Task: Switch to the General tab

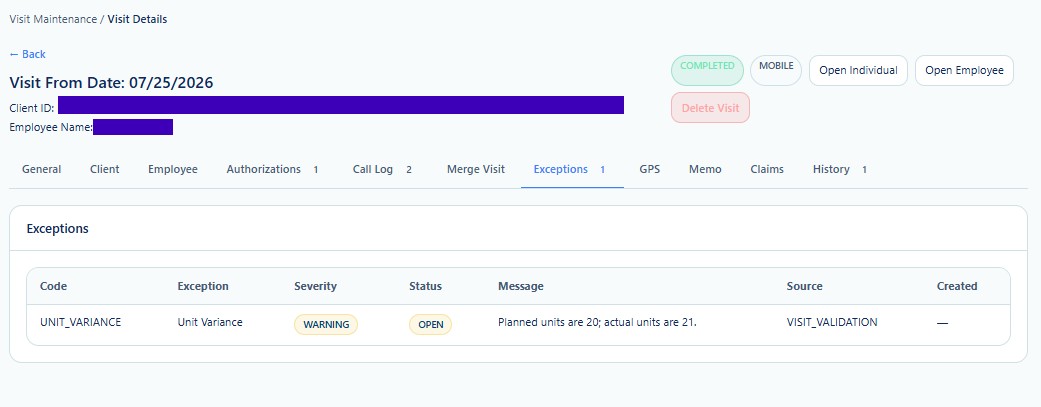Action: click(41, 169)
